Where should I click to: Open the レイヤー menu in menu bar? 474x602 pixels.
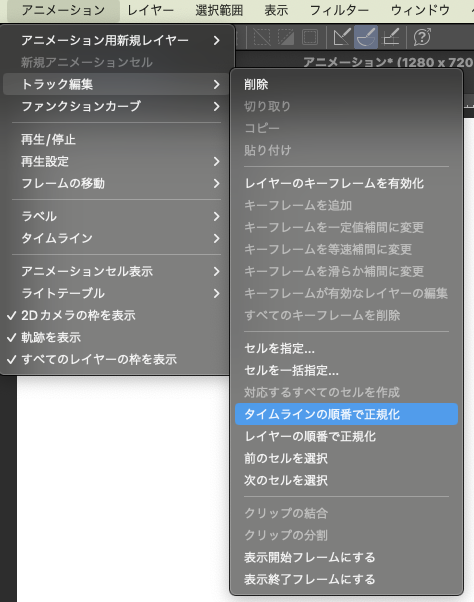point(150,10)
